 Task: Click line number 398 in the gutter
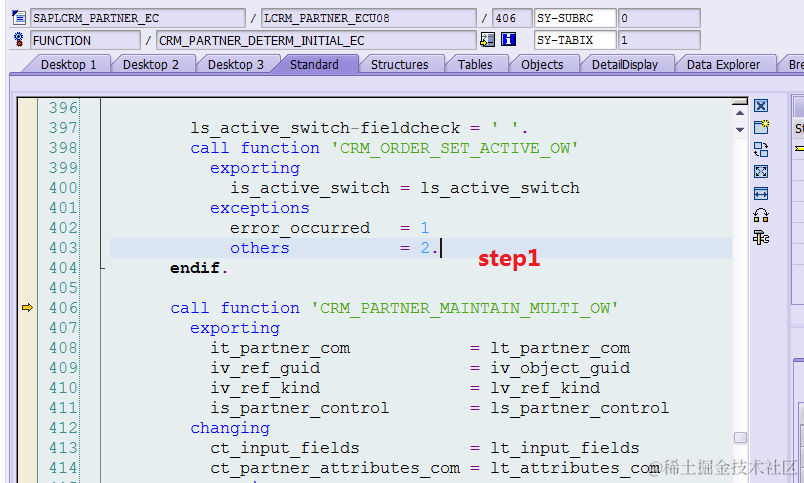tap(63, 148)
